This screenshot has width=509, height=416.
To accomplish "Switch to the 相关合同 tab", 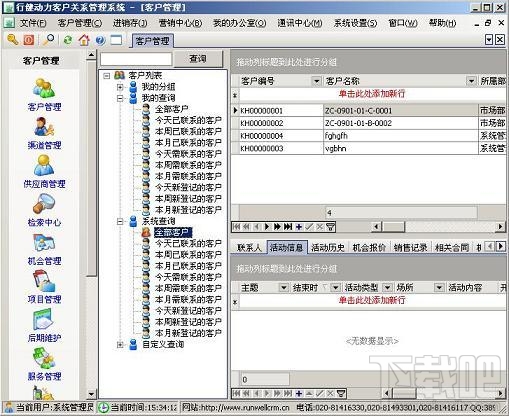I will (x=452, y=247).
